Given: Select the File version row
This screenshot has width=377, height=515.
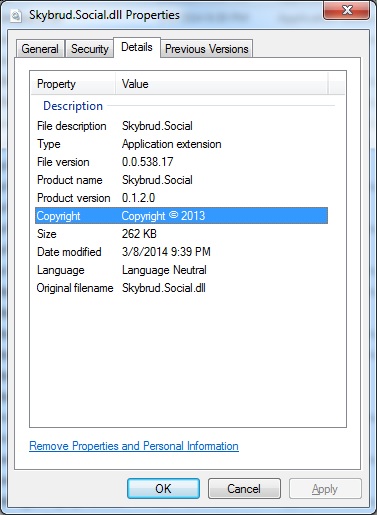Looking at the screenshot, I should click(181, 162).
